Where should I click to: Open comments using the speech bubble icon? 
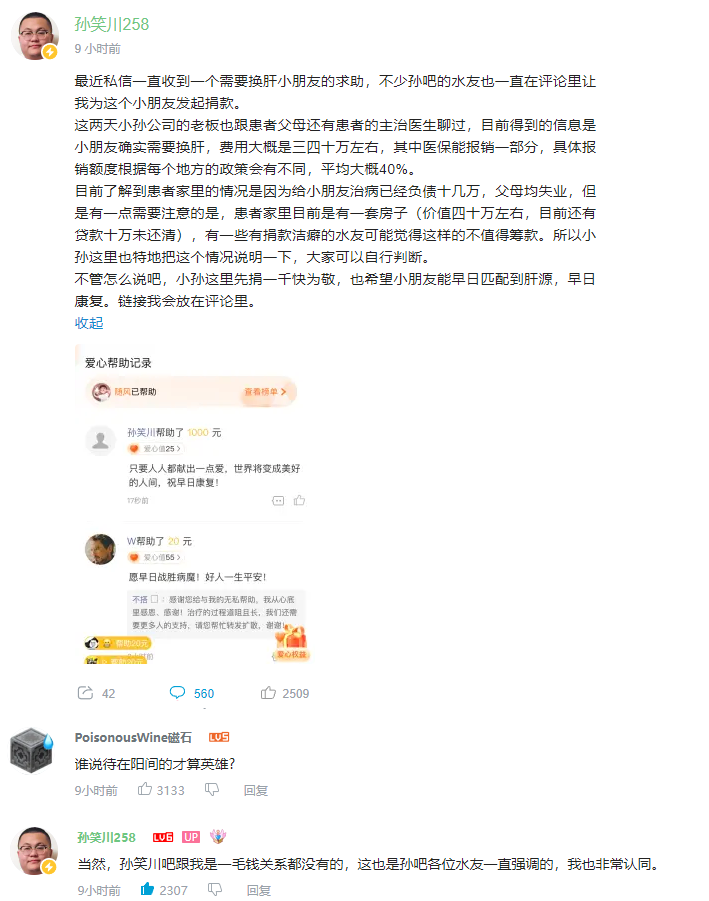point(177,692)
